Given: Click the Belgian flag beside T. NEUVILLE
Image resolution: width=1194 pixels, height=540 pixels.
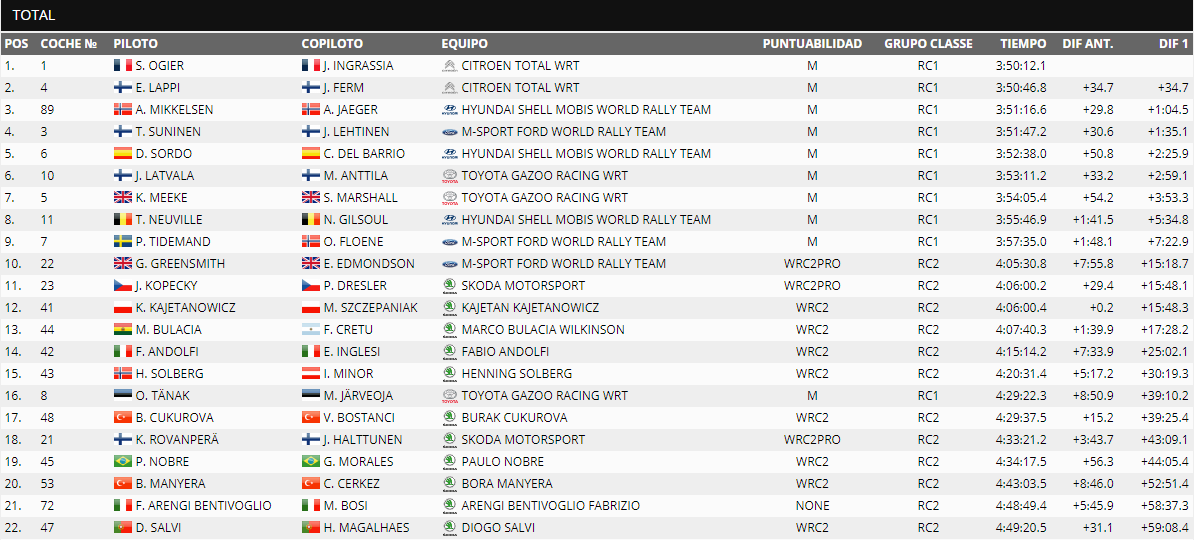Looking at the screenshot, I should point(123,220).
